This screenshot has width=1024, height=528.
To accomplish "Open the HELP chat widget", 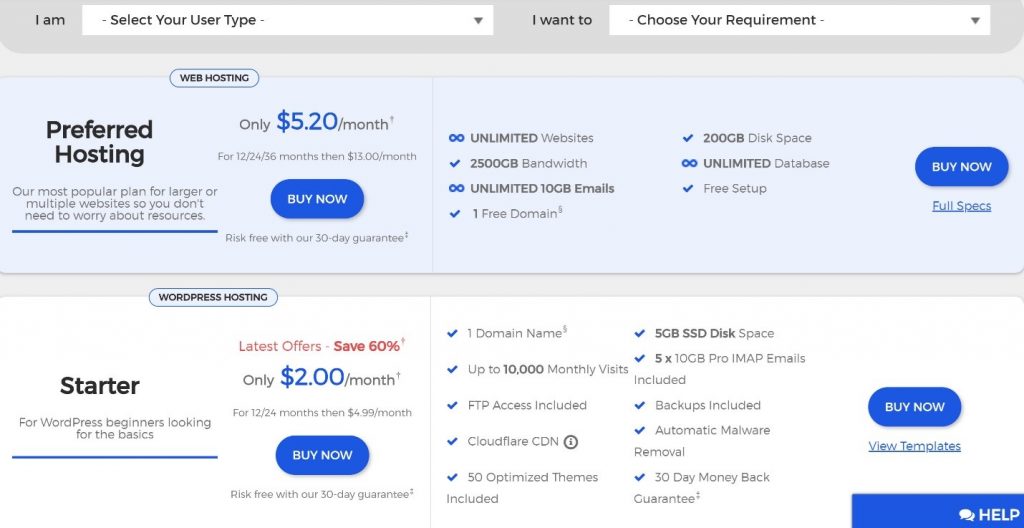I will click(x=938, y=512).
